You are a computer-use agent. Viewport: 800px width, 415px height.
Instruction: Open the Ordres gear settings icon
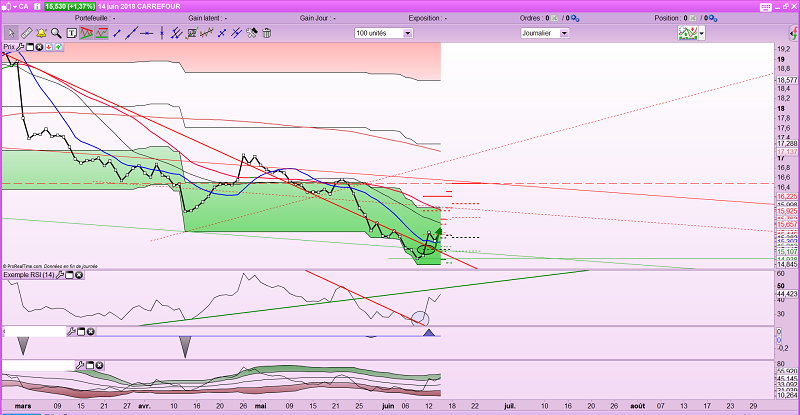[x=575, y=18]
